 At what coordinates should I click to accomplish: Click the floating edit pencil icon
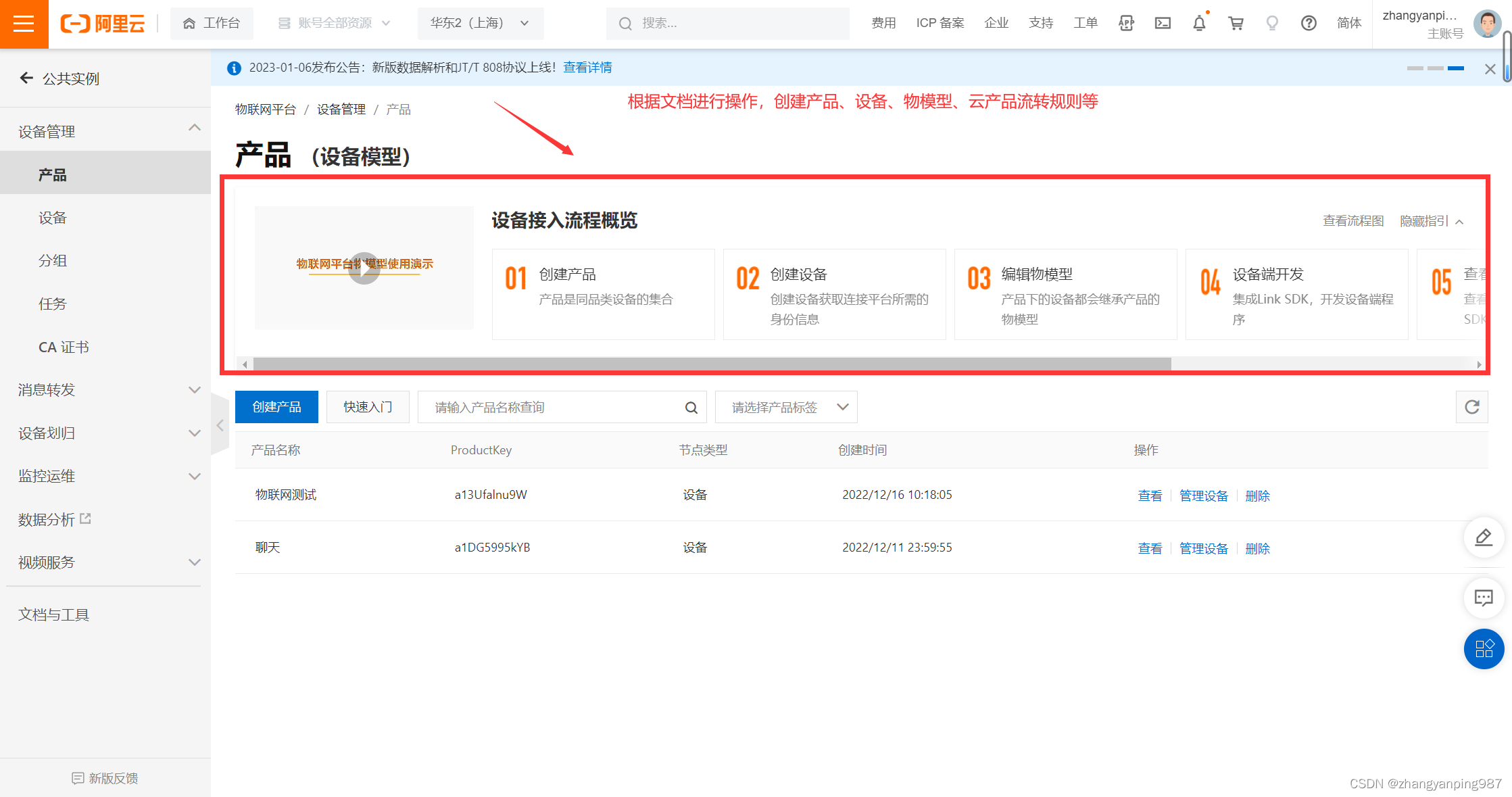(x=1484, y=538)
